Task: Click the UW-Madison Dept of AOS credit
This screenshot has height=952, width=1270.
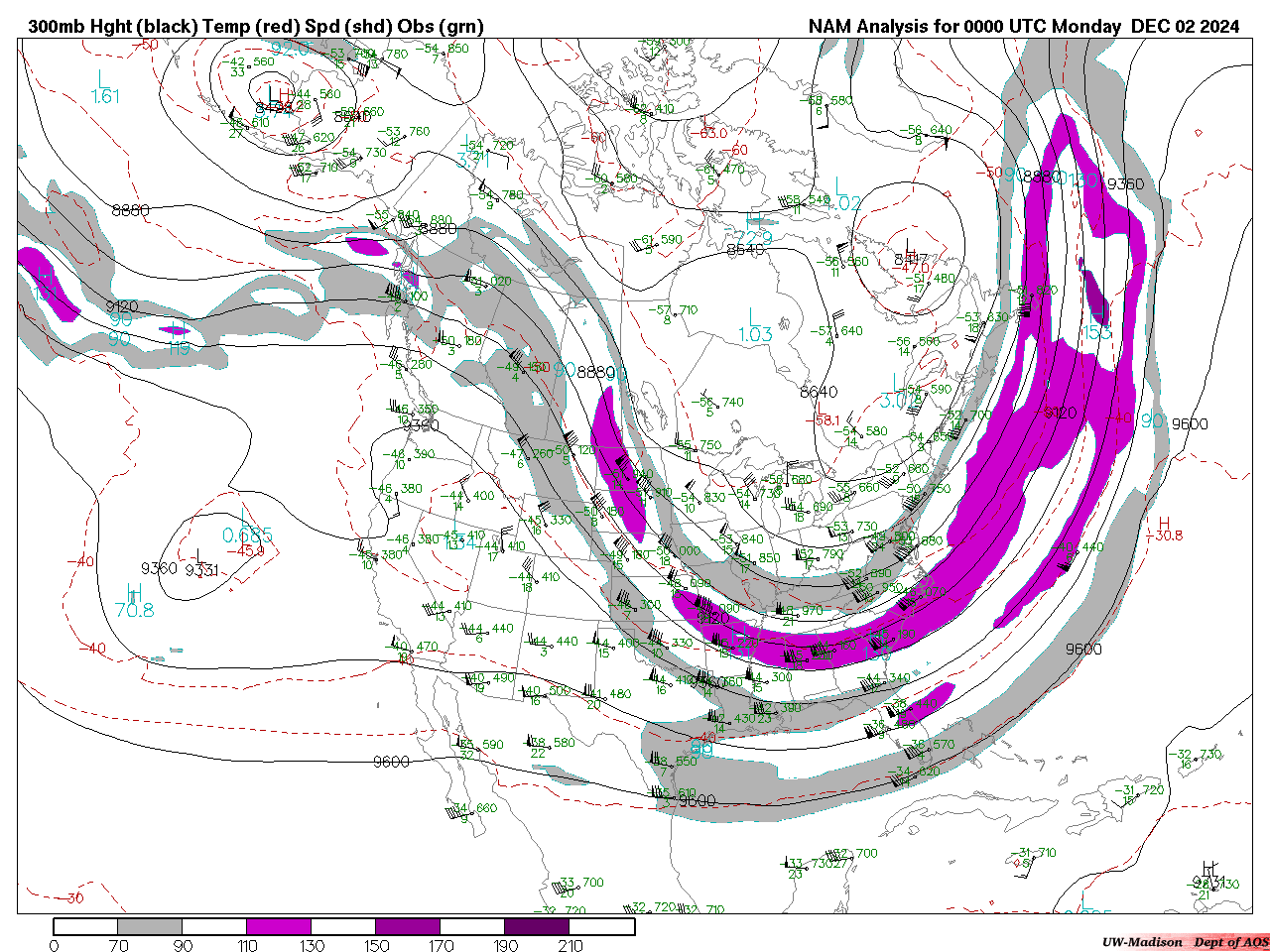Action: pos(1185,941)
